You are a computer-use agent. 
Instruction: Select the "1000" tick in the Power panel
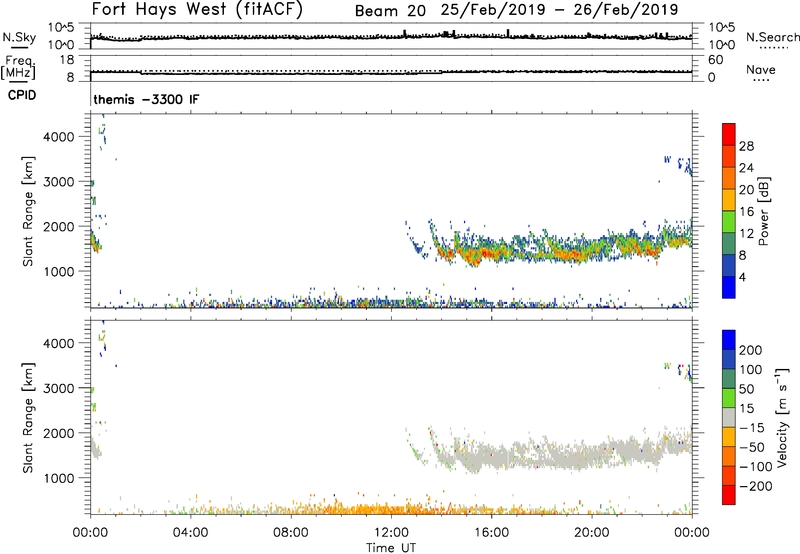coord(59,271)
